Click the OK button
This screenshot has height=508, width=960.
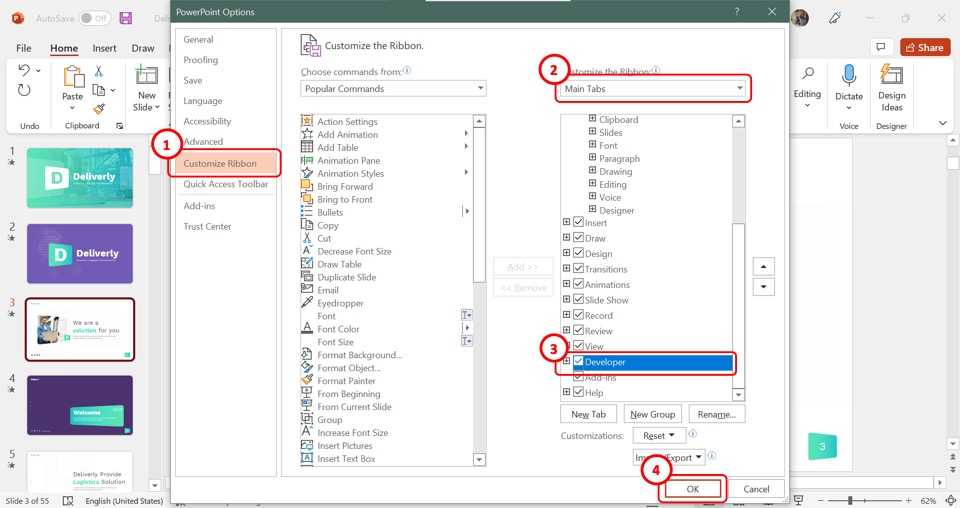point(692,489)
